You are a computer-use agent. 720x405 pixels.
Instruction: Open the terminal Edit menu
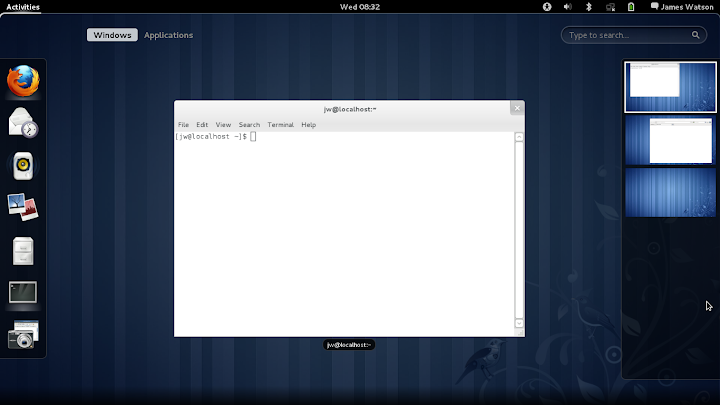pos(202,124)
